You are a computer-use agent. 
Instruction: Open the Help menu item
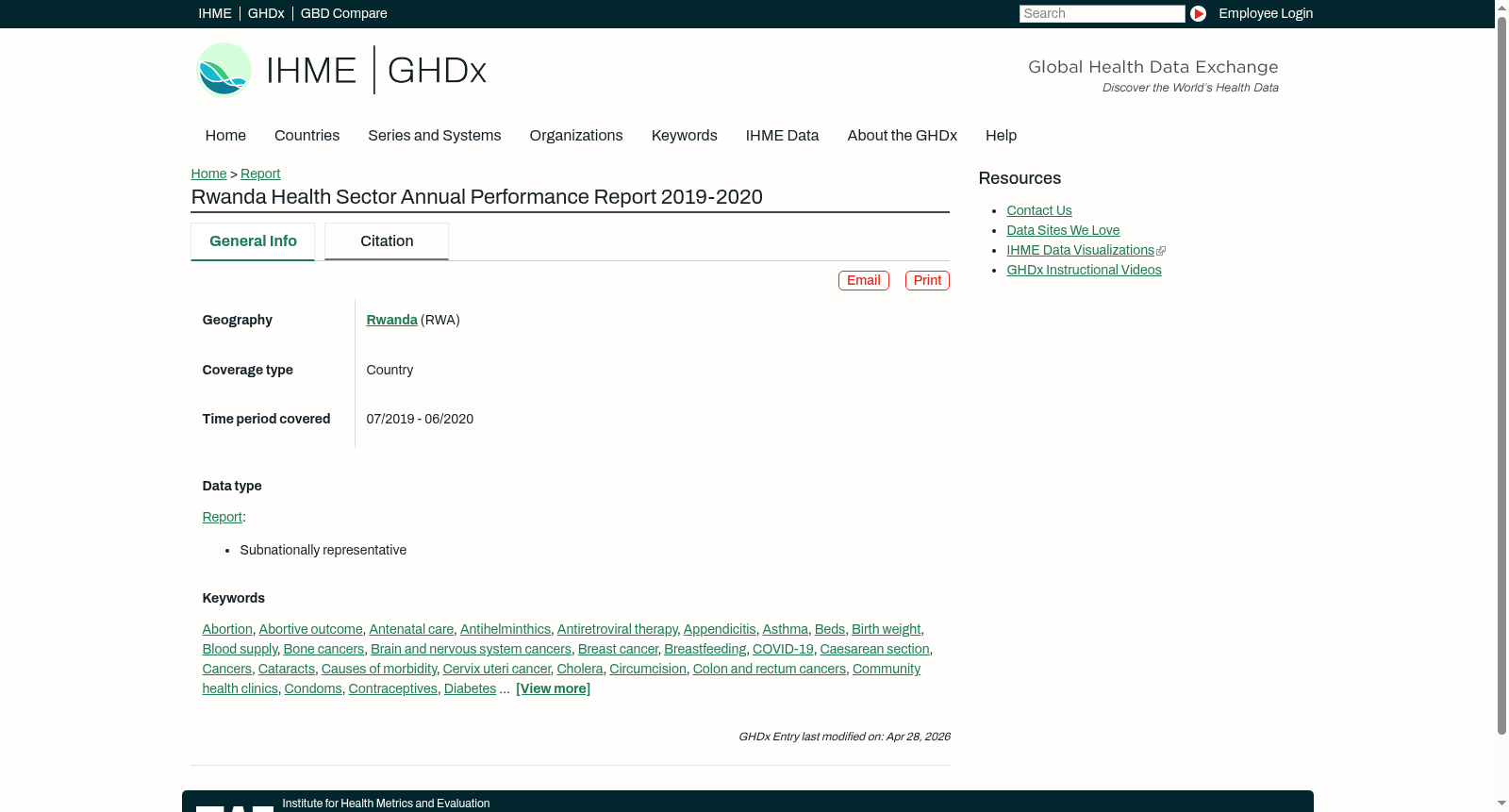coord(1001,136)
